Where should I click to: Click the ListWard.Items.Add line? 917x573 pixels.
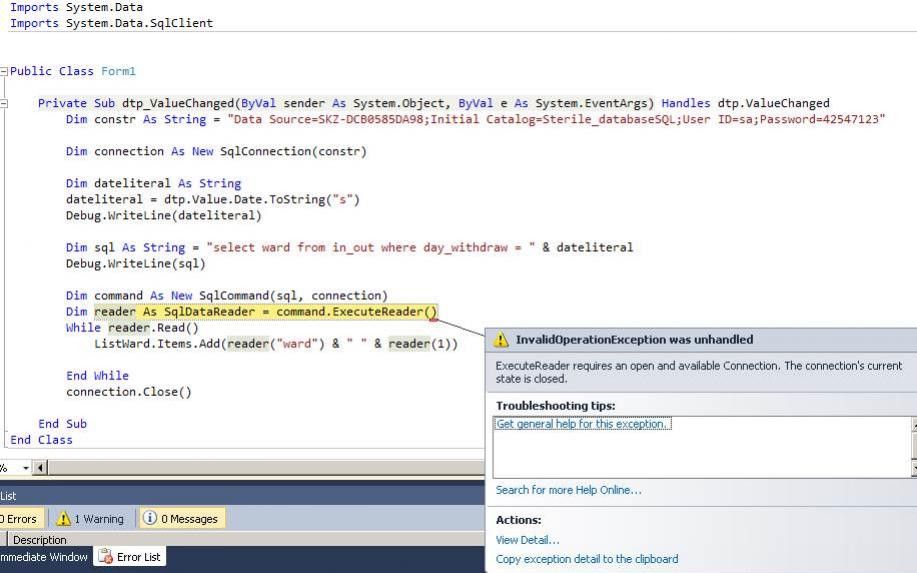[x=276, y=344]
